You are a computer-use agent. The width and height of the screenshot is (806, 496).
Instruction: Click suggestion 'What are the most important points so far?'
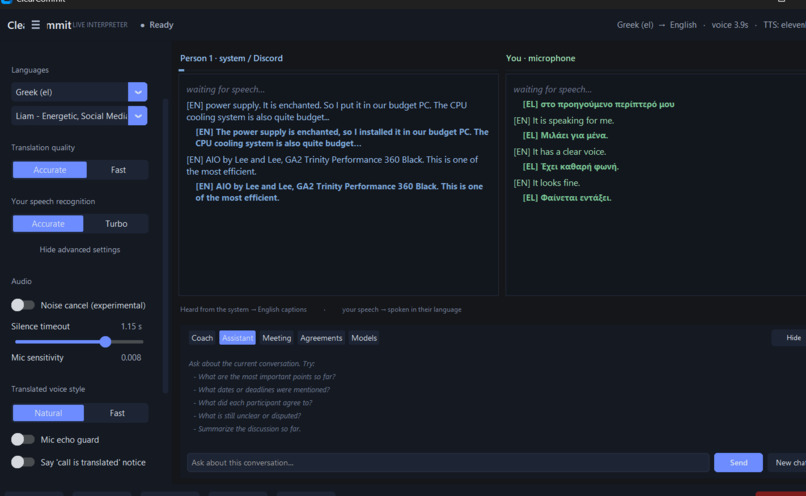[266, 377]
